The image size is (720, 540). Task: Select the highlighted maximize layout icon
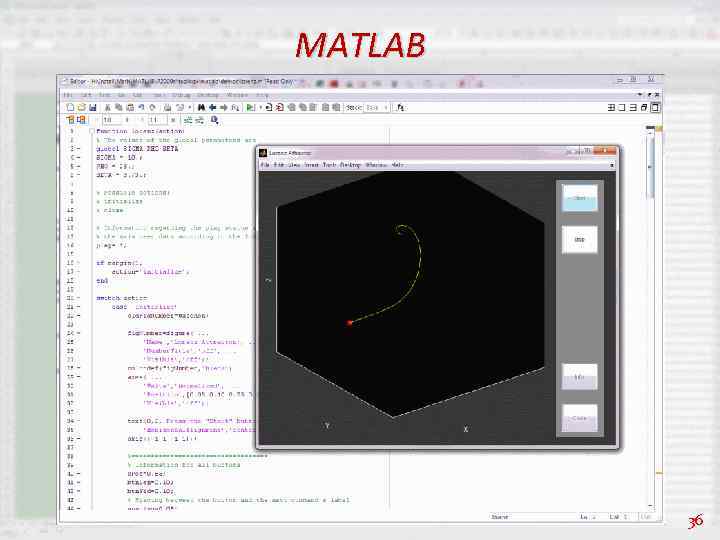click(x=655, y=107)
